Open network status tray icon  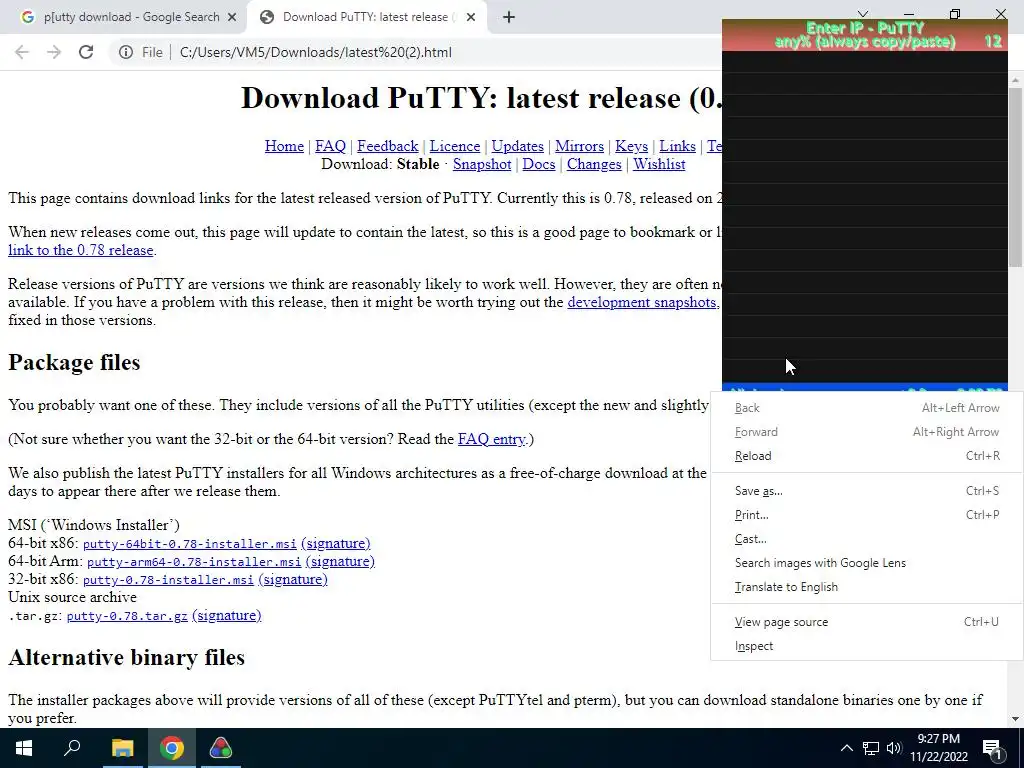[x=871, y=748]
